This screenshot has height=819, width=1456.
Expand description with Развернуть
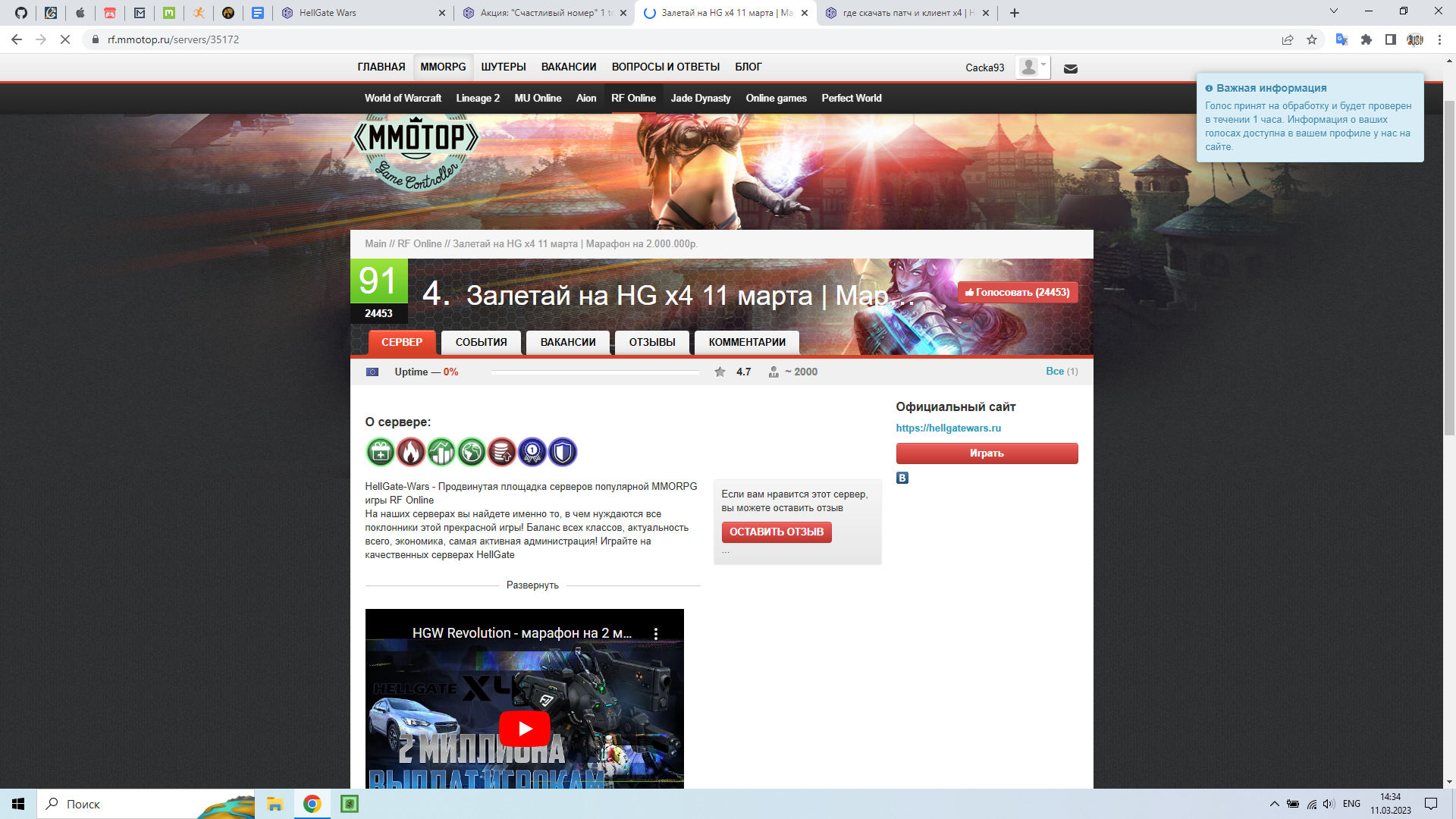pyautogui.click(x=532, y=585)
